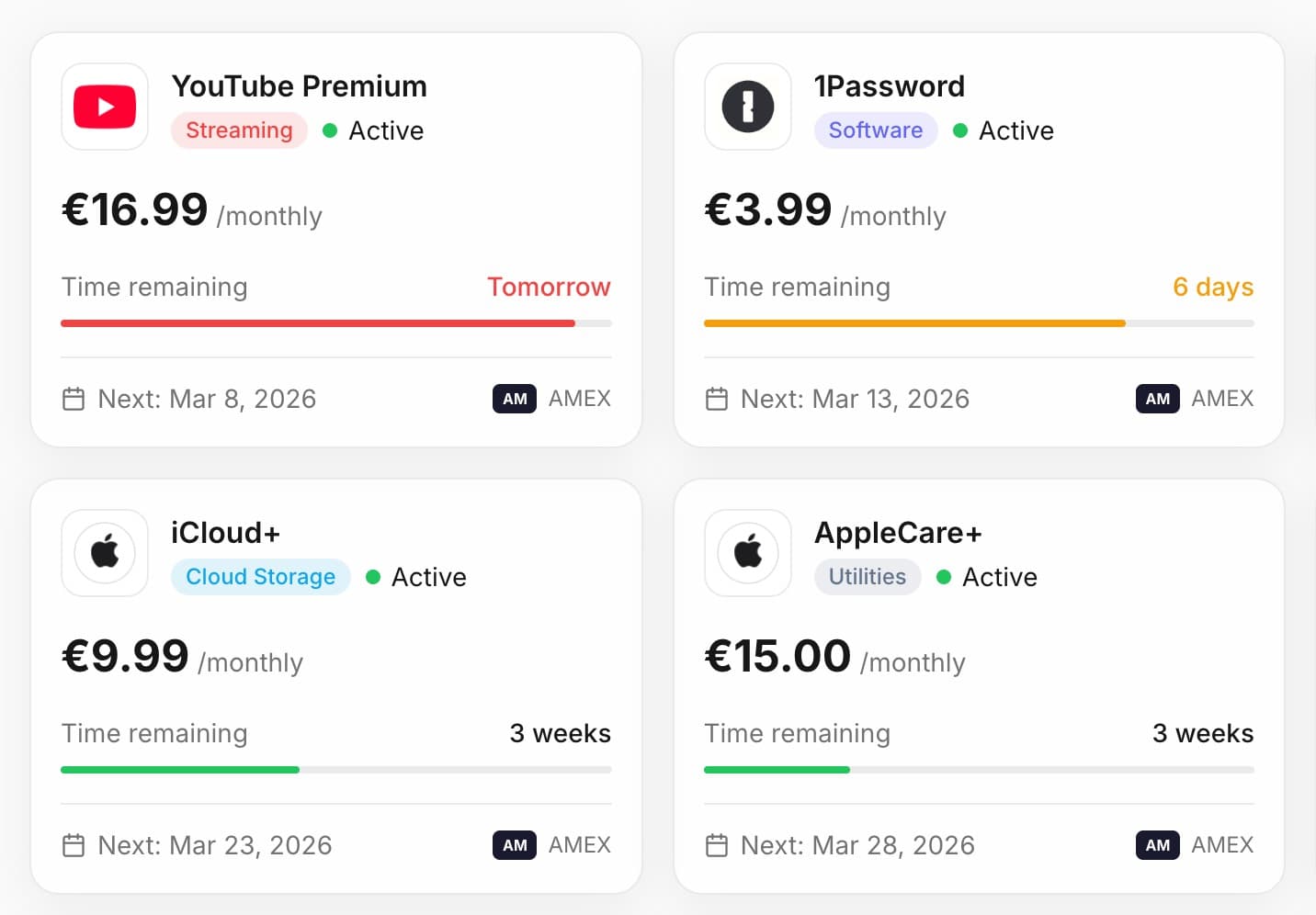This screenshot has width=1316, height=915.
Task: Click the calendar icon on the AppleCare+ card
Action: click(717, 845)
